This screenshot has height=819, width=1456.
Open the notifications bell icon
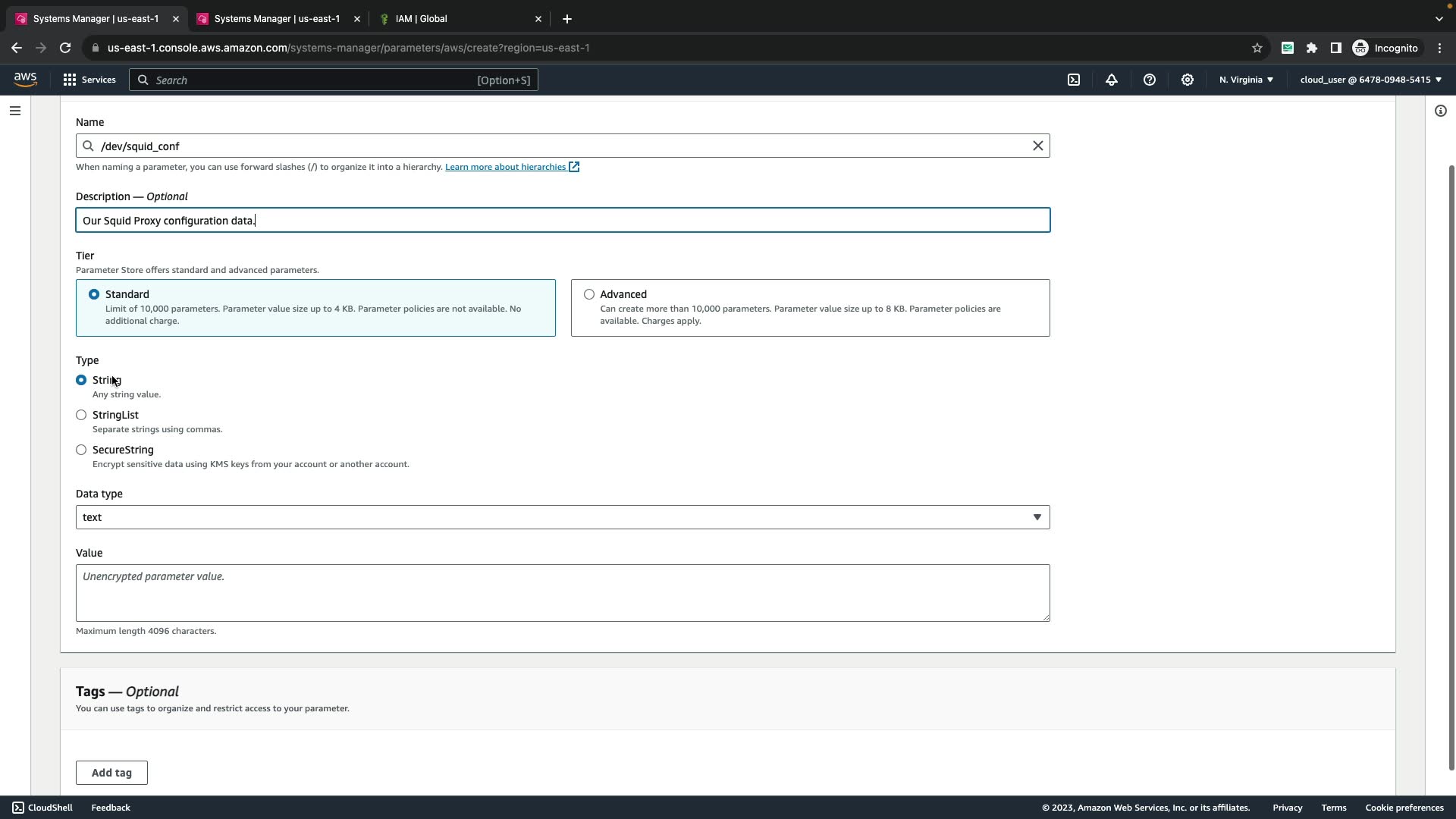coord(1112,80)
